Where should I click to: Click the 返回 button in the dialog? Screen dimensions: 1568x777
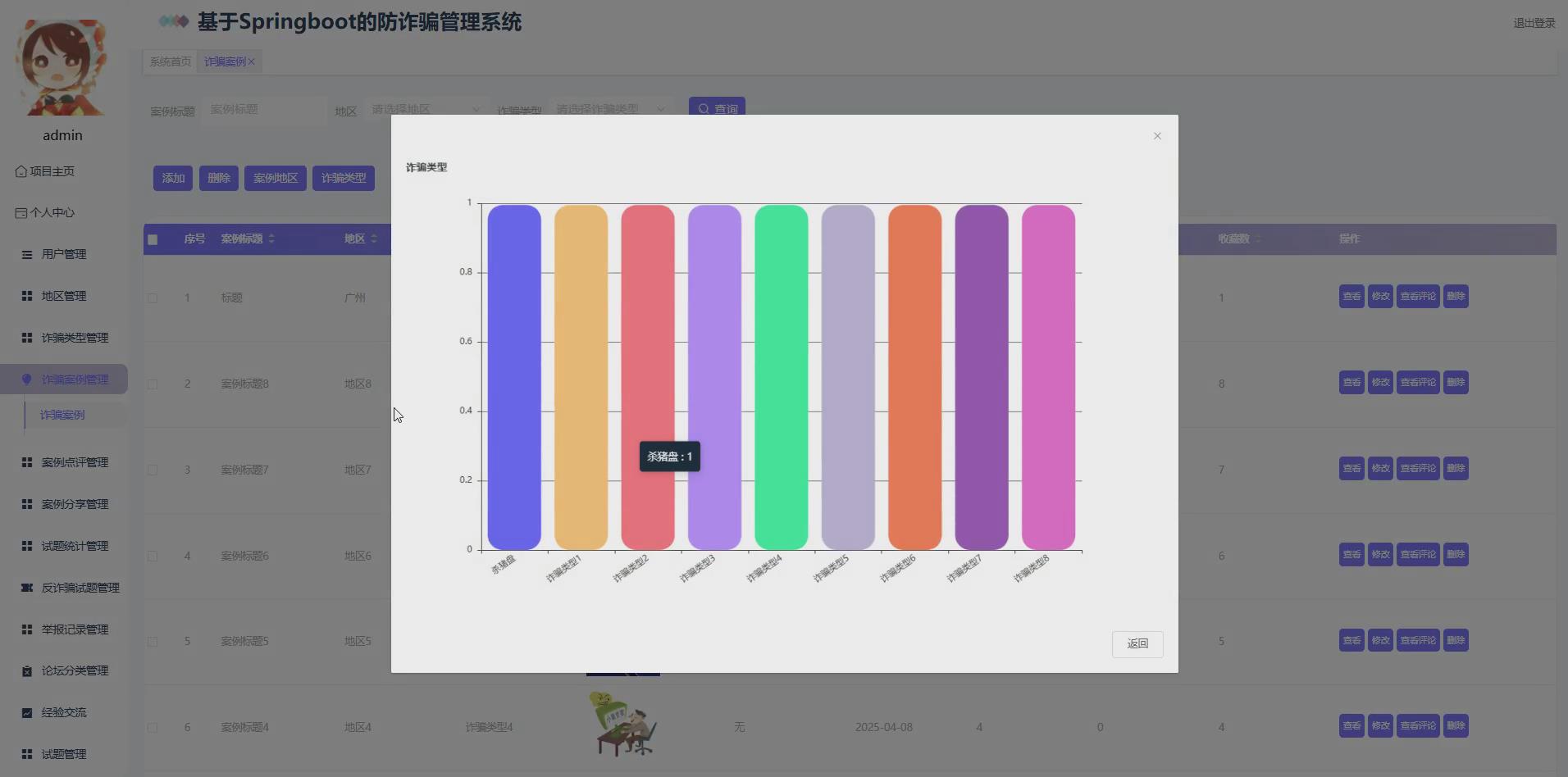click(x=1137, y=643)
